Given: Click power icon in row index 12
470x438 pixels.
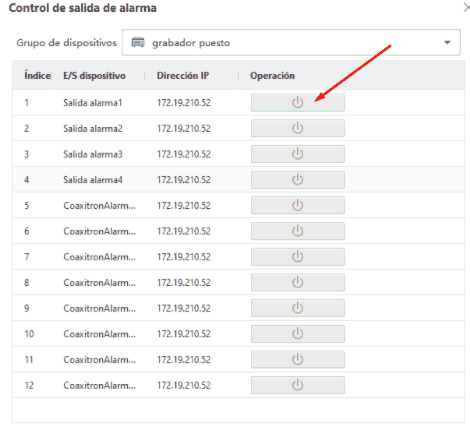Looking at the screenshot, I should (x=298, y=385).
